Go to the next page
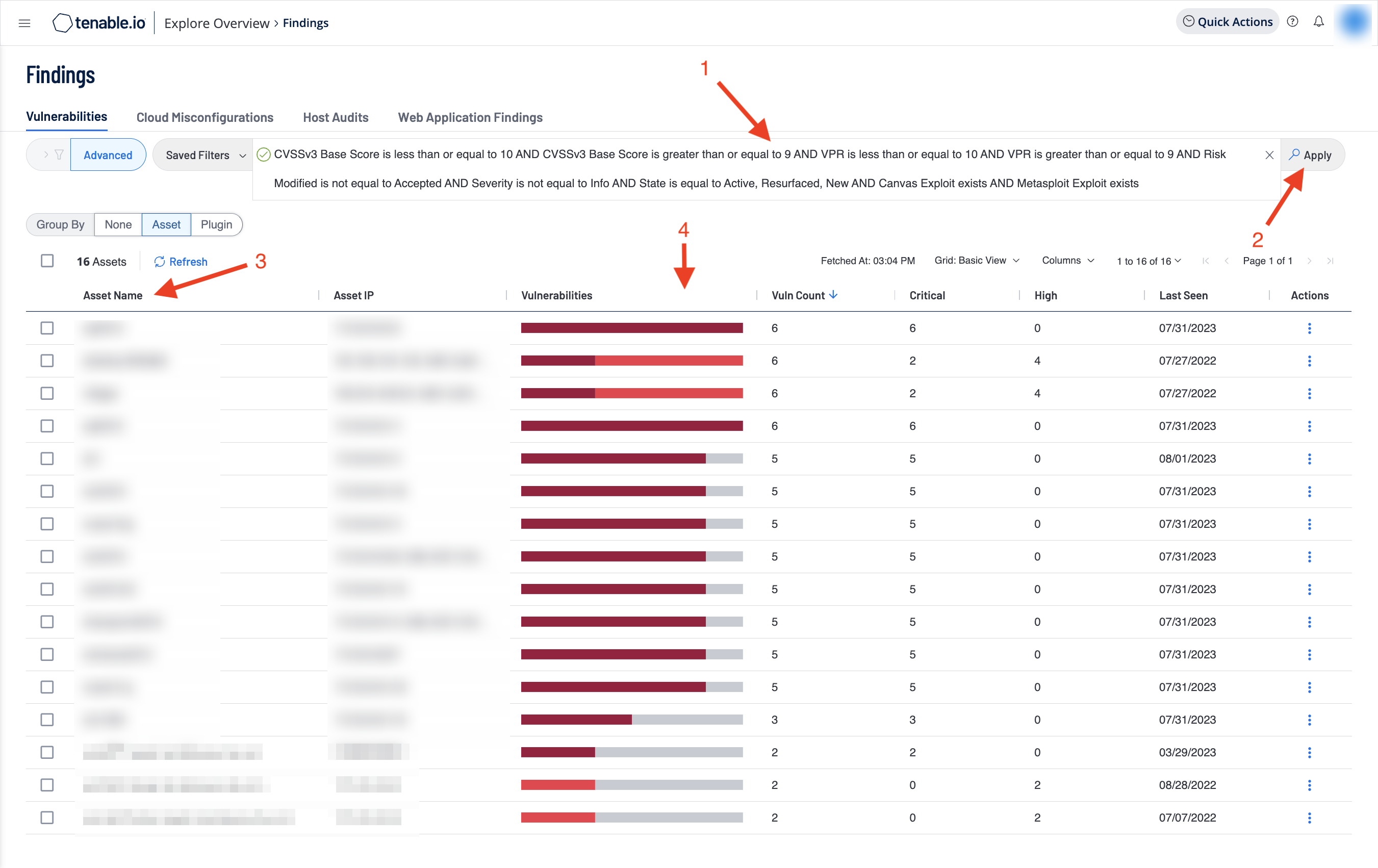The image size is (1378, 868). click(x=1309, y=261)
